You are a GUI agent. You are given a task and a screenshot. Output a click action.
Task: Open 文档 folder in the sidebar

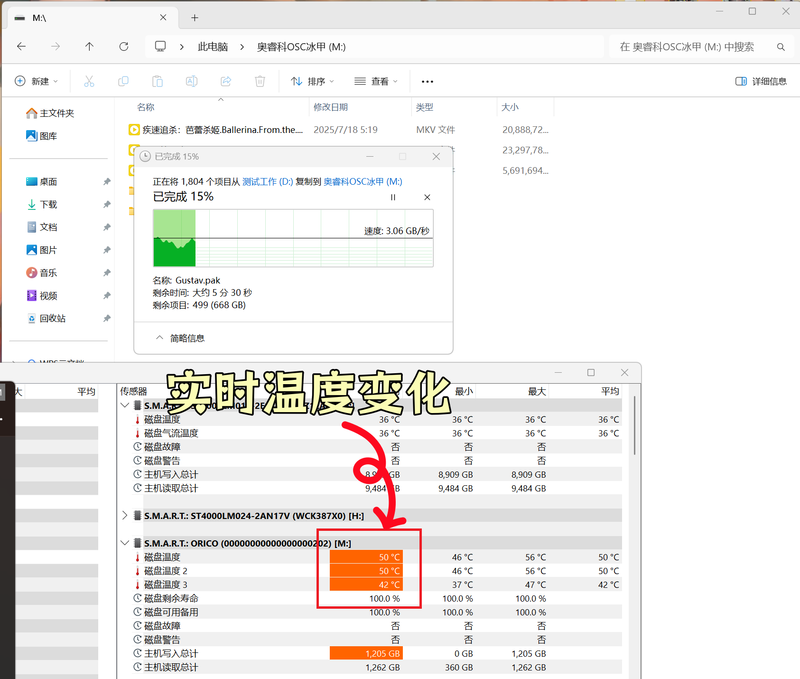(x=41, y=227)
